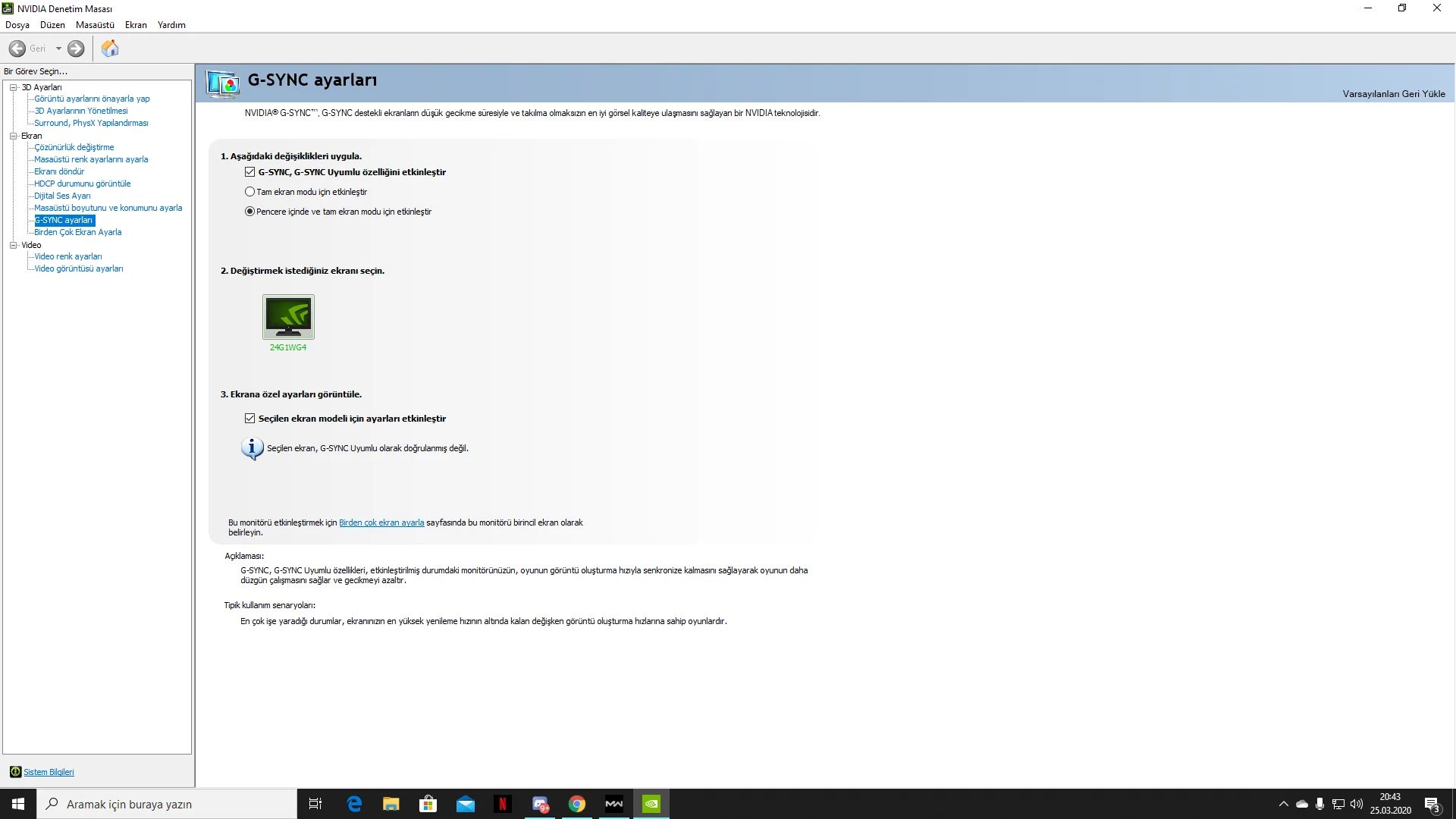Collapse the Video tree node

13,245
